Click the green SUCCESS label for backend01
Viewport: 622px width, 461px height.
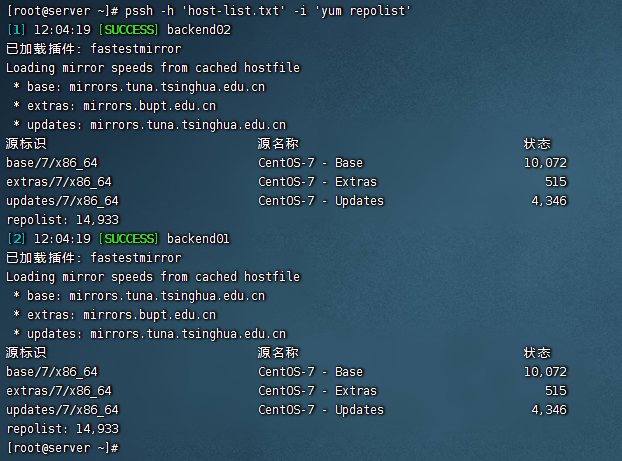tap(129, 239)
